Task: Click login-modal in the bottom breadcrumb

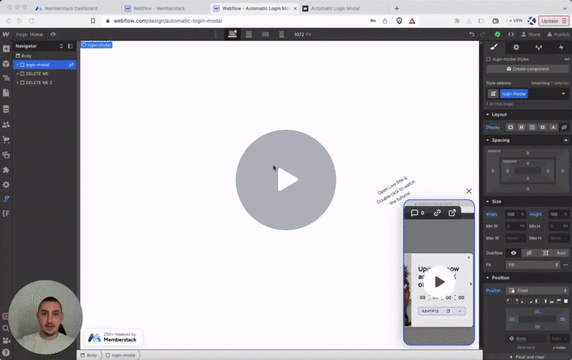Action: coord(121,355)
